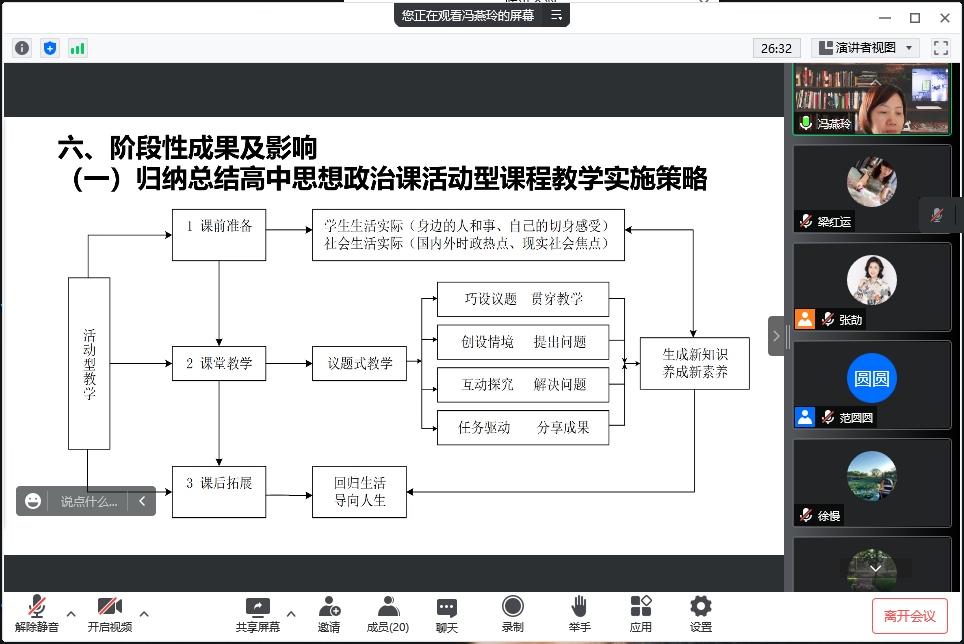964x644 pixels.
Task: Type in the 说点什么 chat field
Action: [88, 502]
